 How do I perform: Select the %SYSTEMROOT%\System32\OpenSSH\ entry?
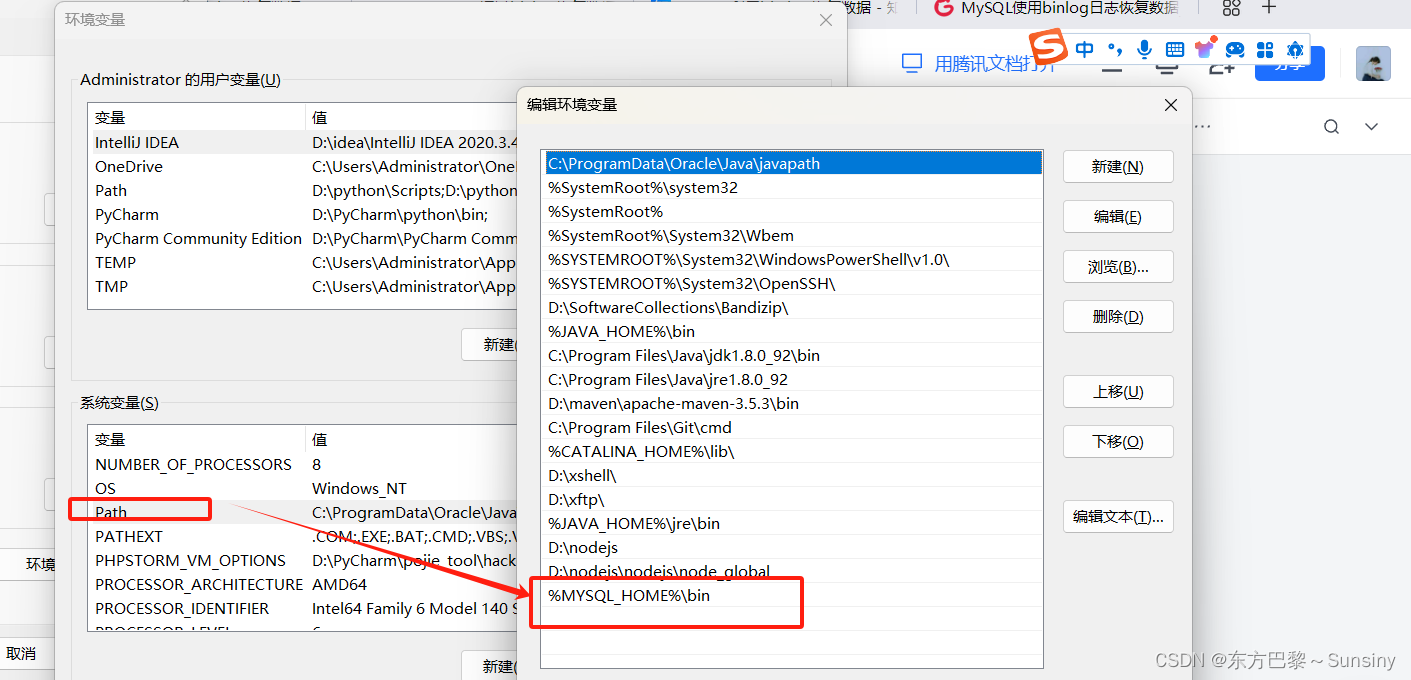[x=794, y=284]
